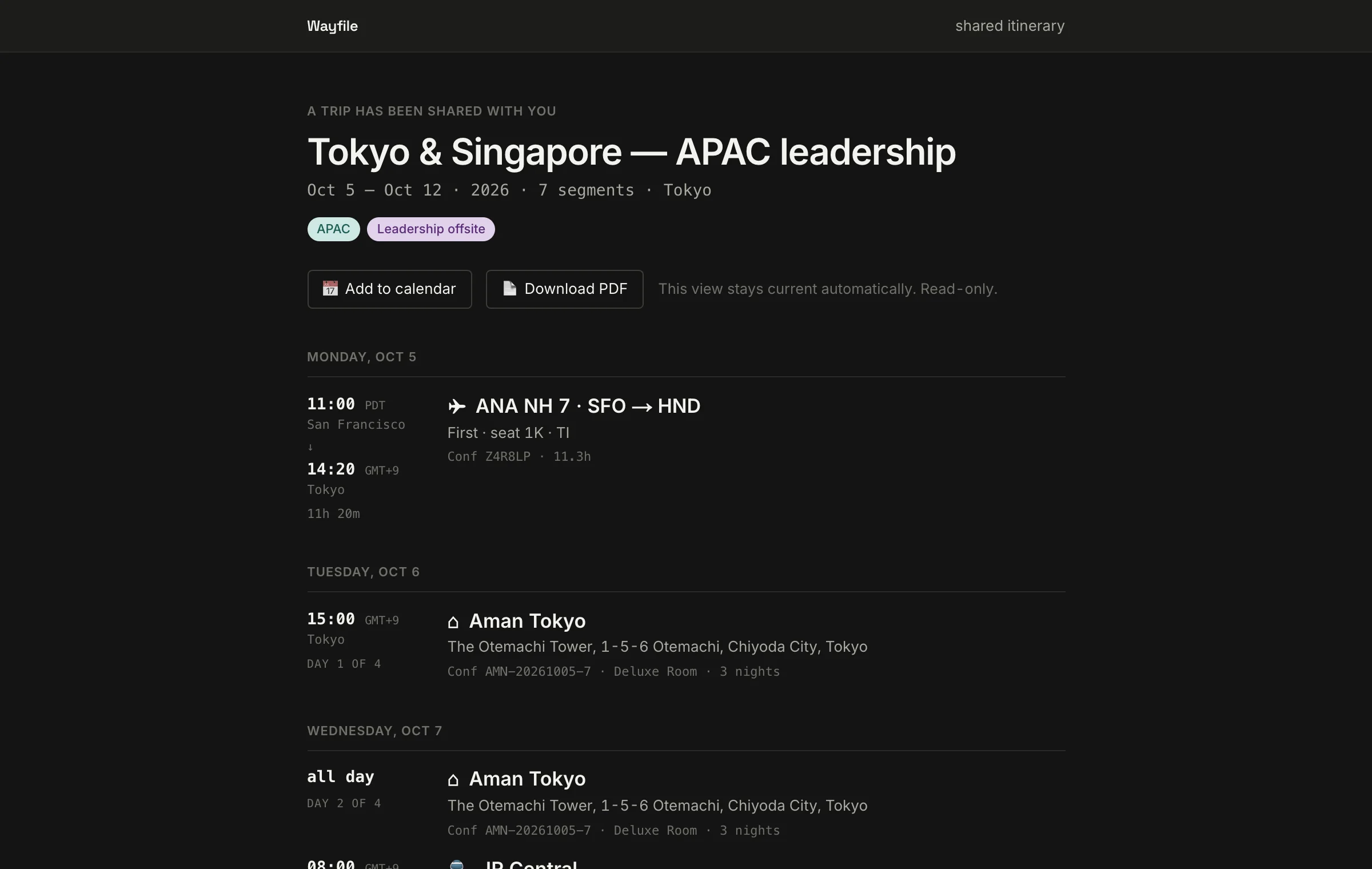Click the "all day" label on Wednesday

tap(340, 777)
